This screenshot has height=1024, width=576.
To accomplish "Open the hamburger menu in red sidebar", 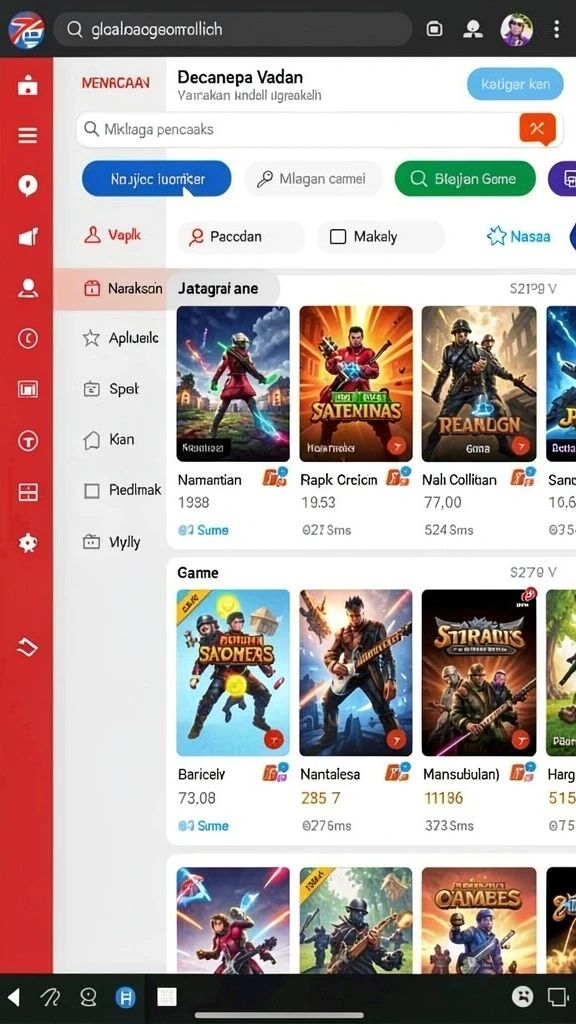I will (27, 136).
